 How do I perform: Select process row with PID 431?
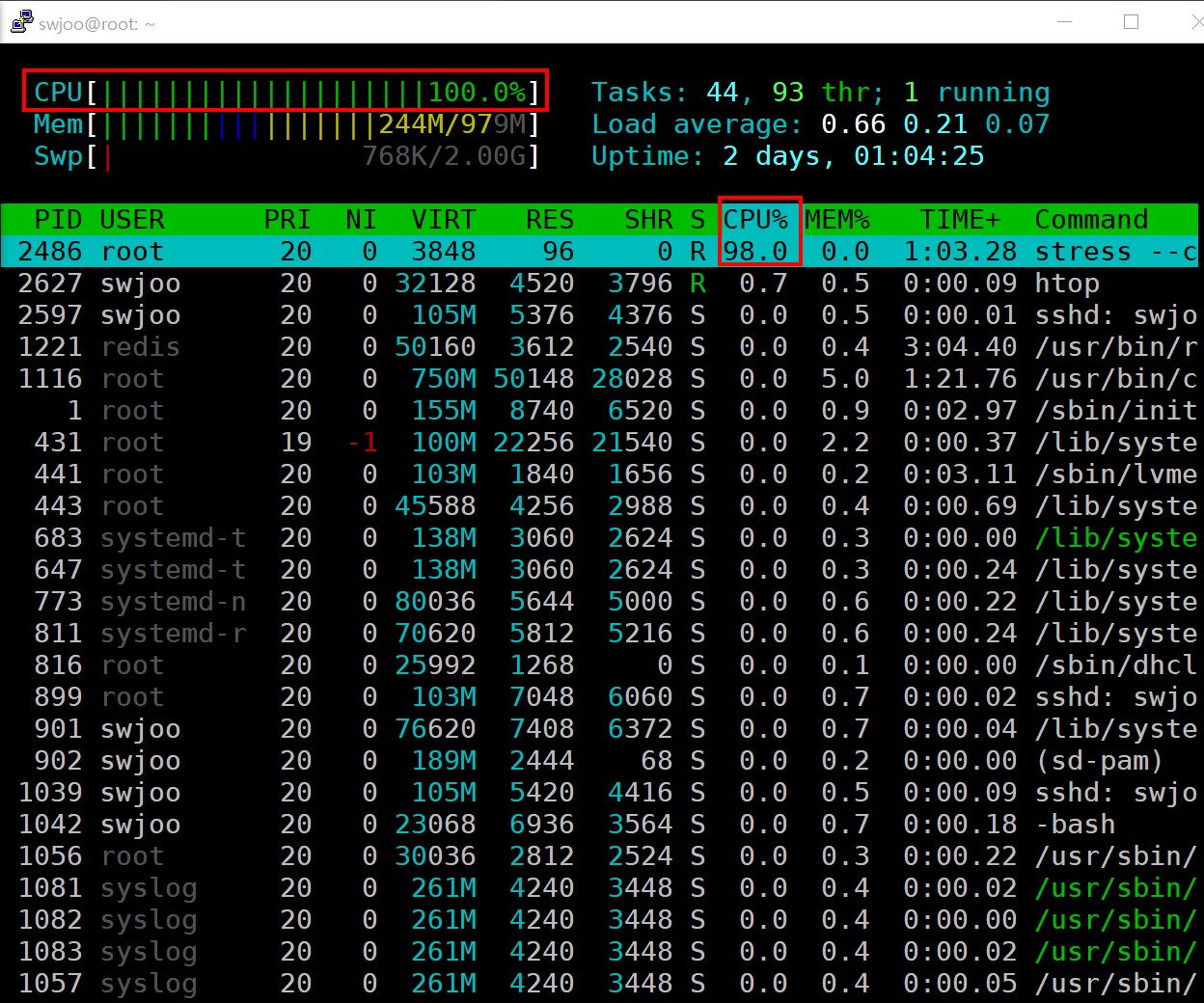click(599, 442)
